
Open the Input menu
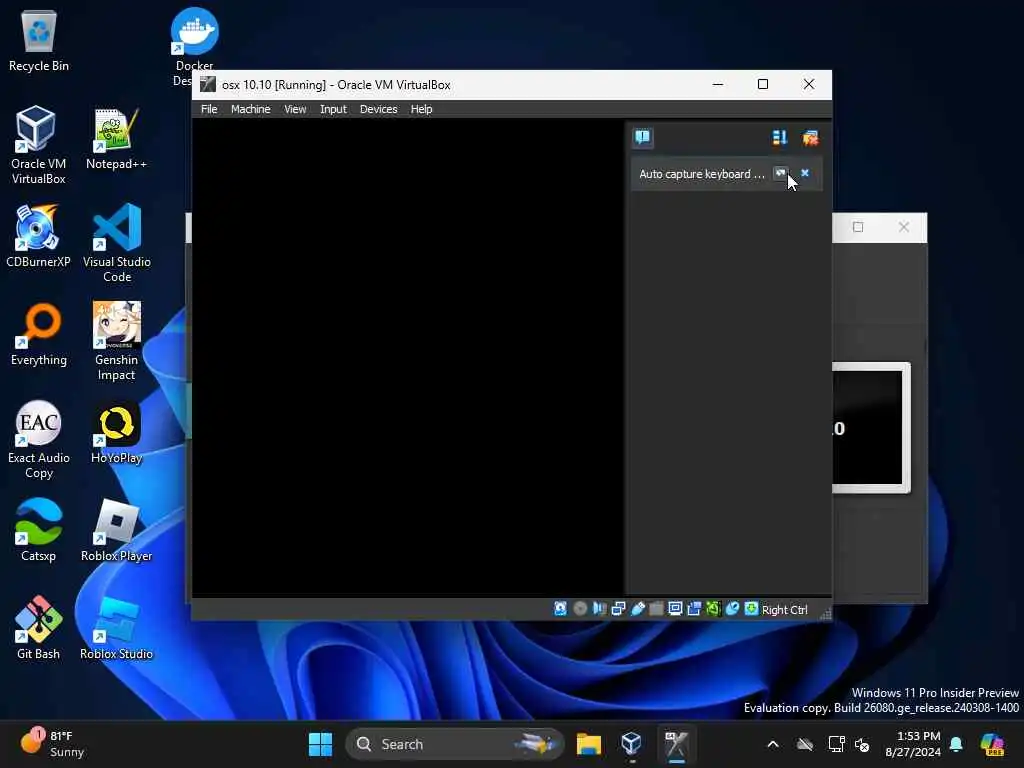pyautogui.click(x=333, y=109)
